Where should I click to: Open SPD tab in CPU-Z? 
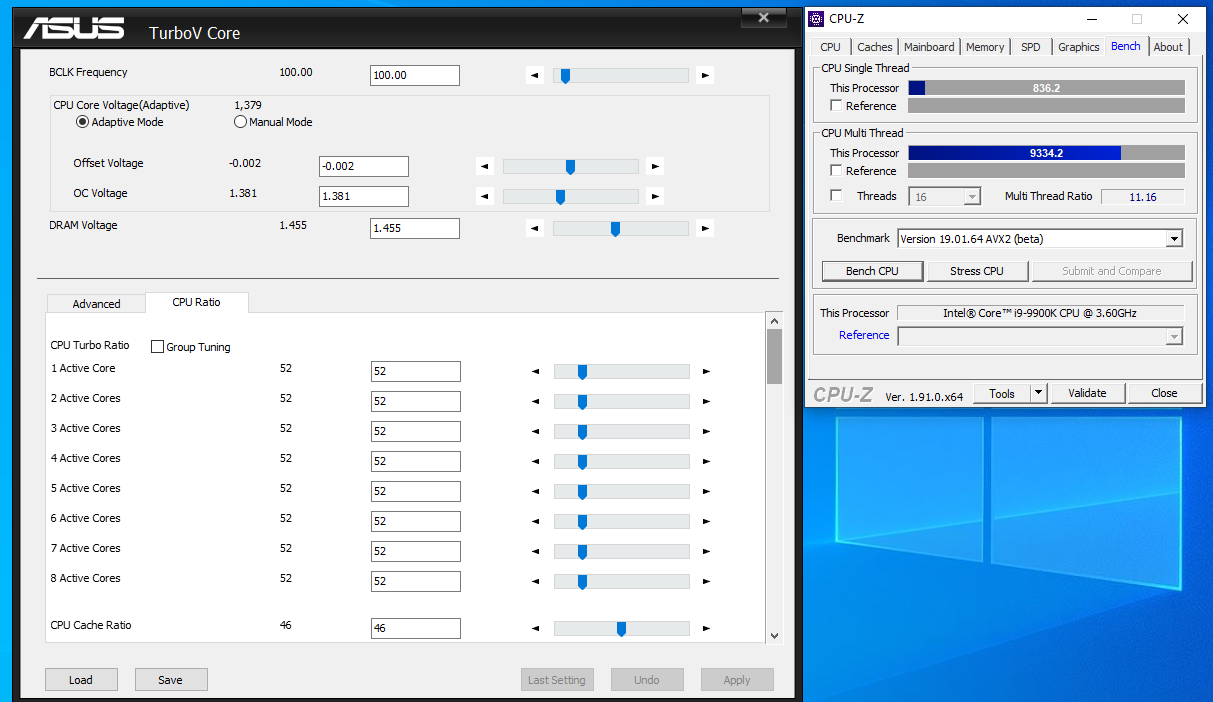click(x=1030, y=47)
